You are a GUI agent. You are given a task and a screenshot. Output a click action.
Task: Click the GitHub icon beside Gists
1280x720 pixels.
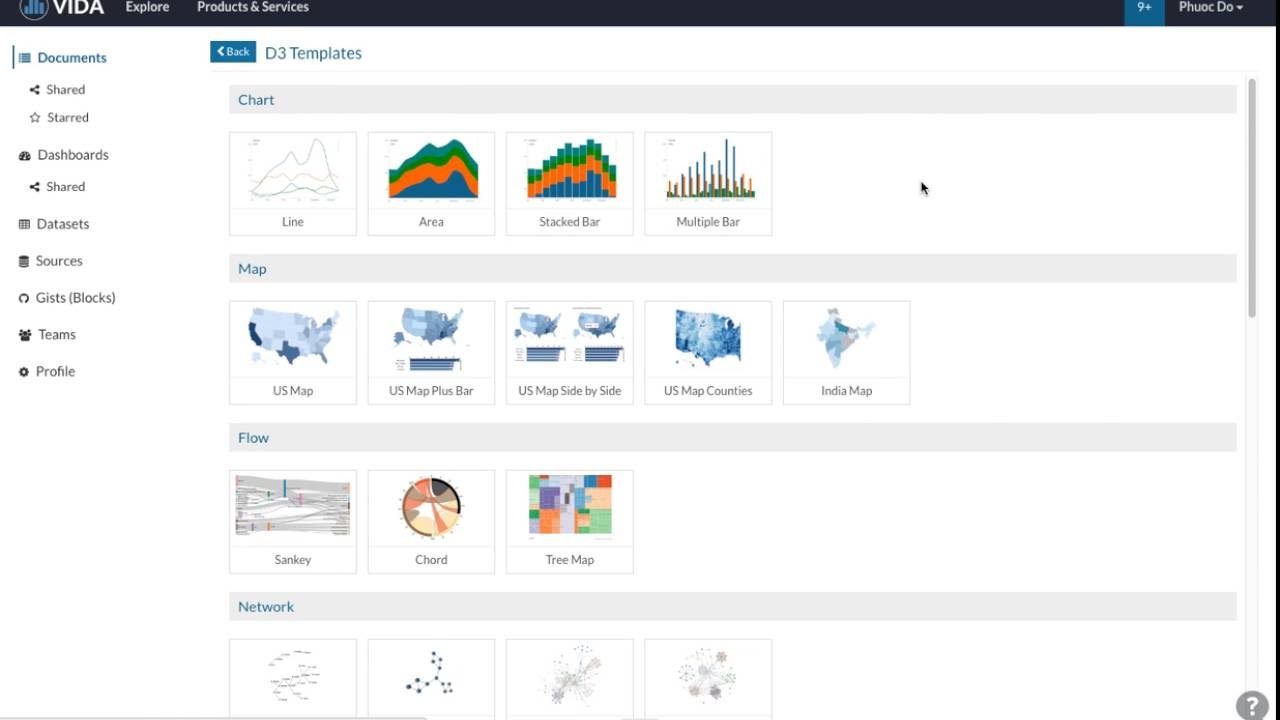coord(25,298)
